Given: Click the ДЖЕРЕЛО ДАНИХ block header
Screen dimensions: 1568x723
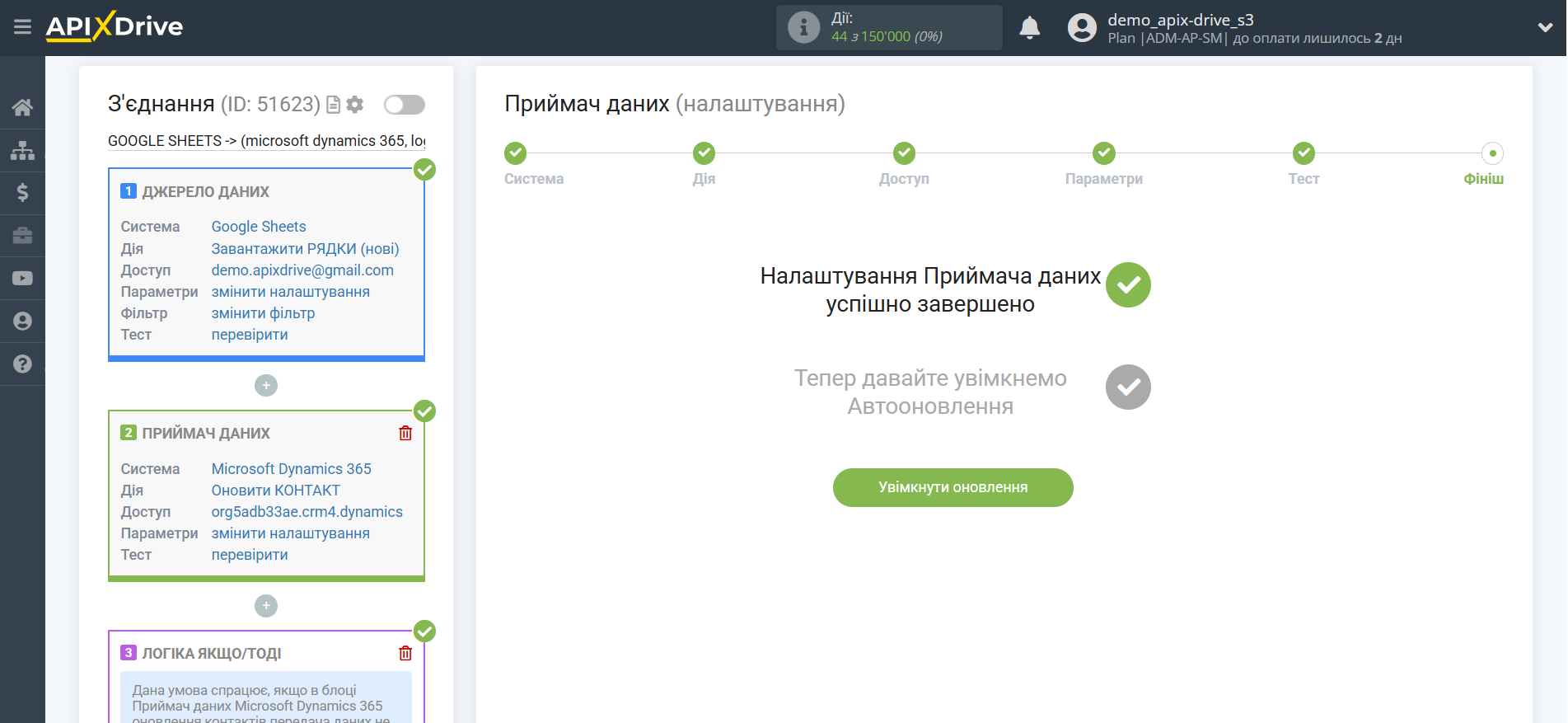Looking at the screenshot, I should pyautogui.click(x=205, y=191).
